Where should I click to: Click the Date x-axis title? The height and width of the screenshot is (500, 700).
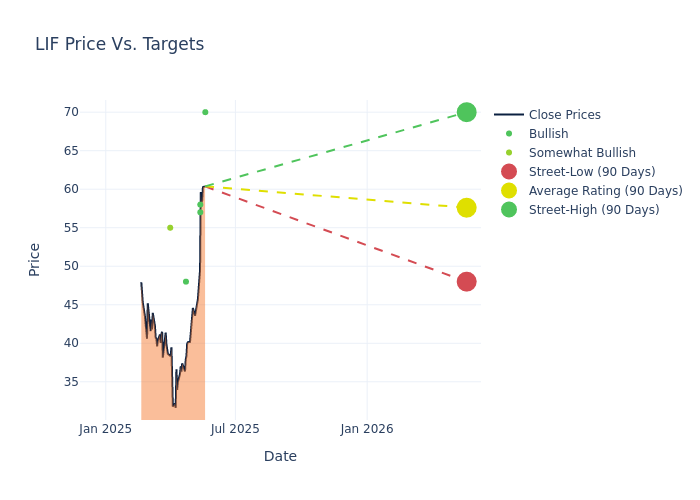point(280,457)
